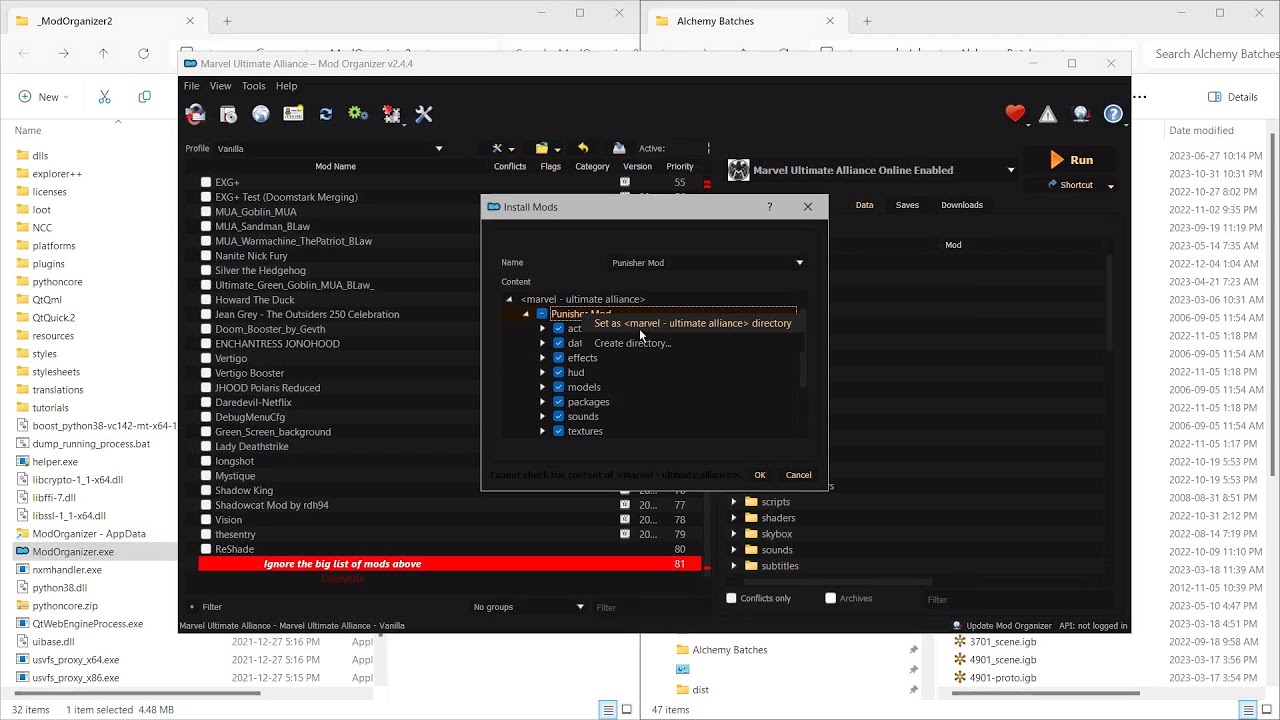Open the puzzle-piece Tools icon
1280x720 pixels.
point(391,115)
